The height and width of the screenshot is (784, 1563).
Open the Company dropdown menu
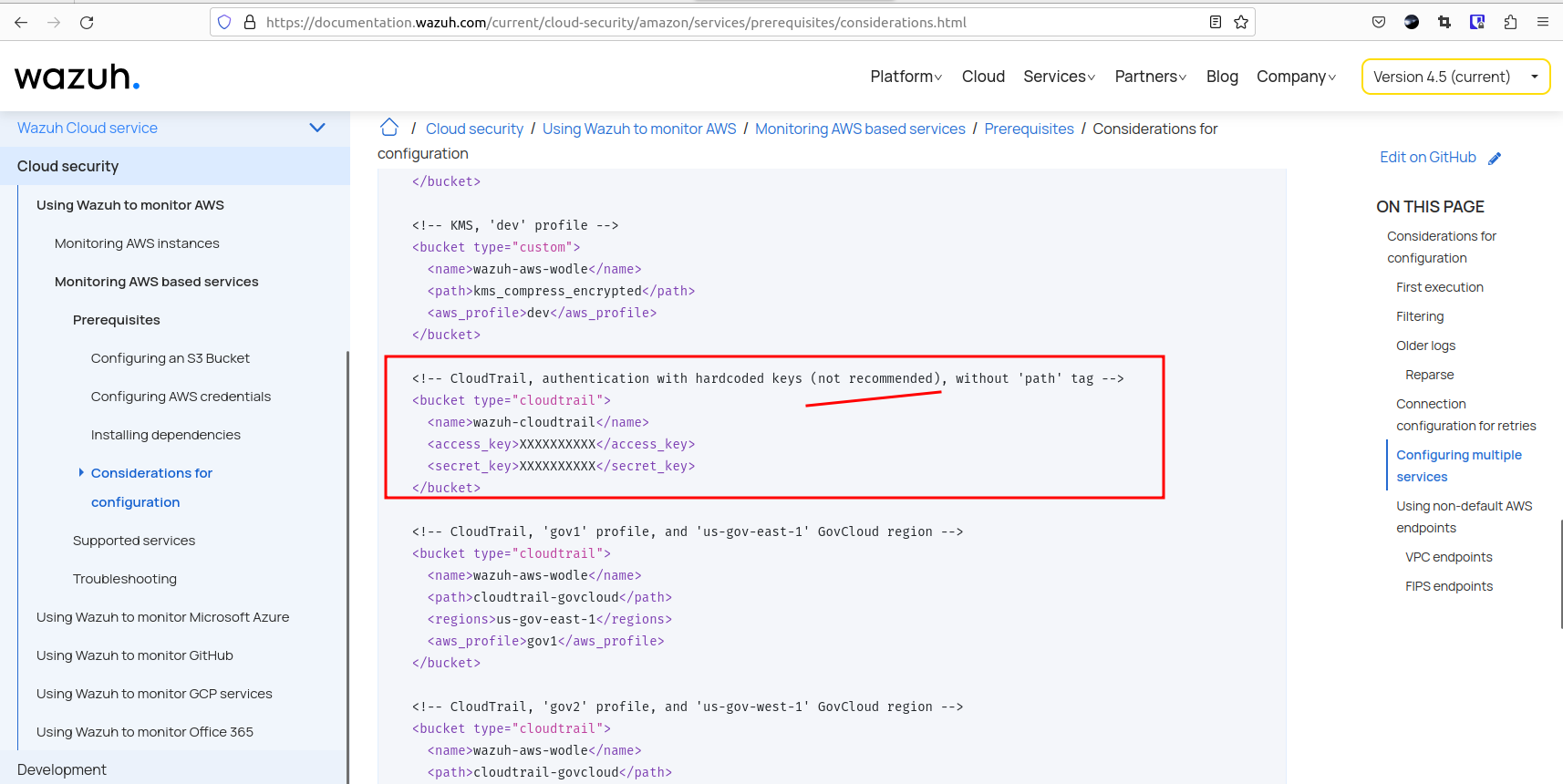(x=1297, y=77)
